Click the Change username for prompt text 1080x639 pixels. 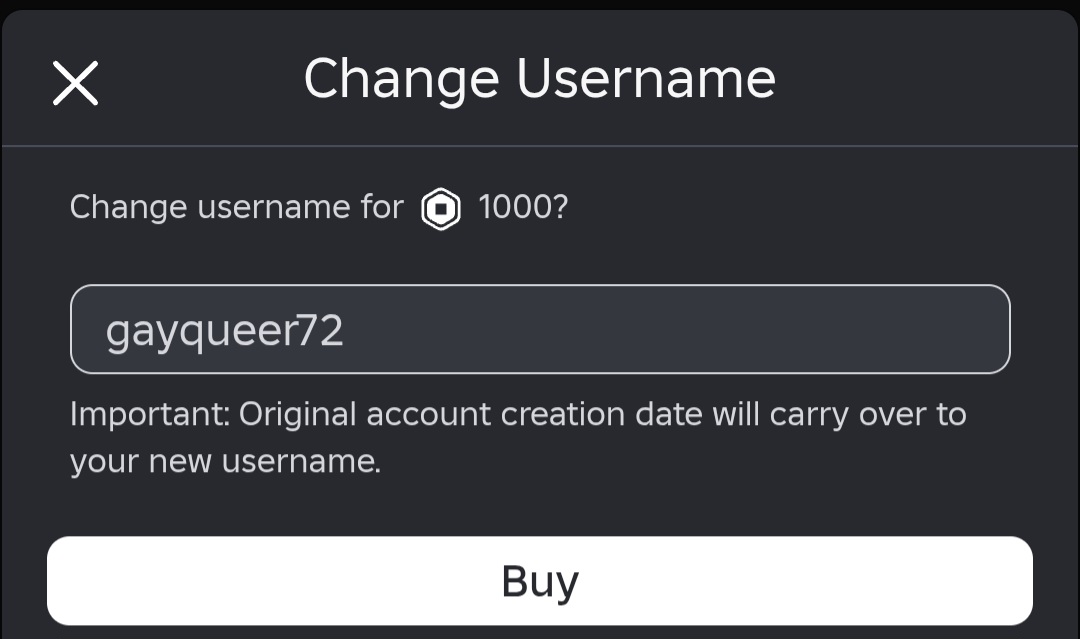[237, 208]
